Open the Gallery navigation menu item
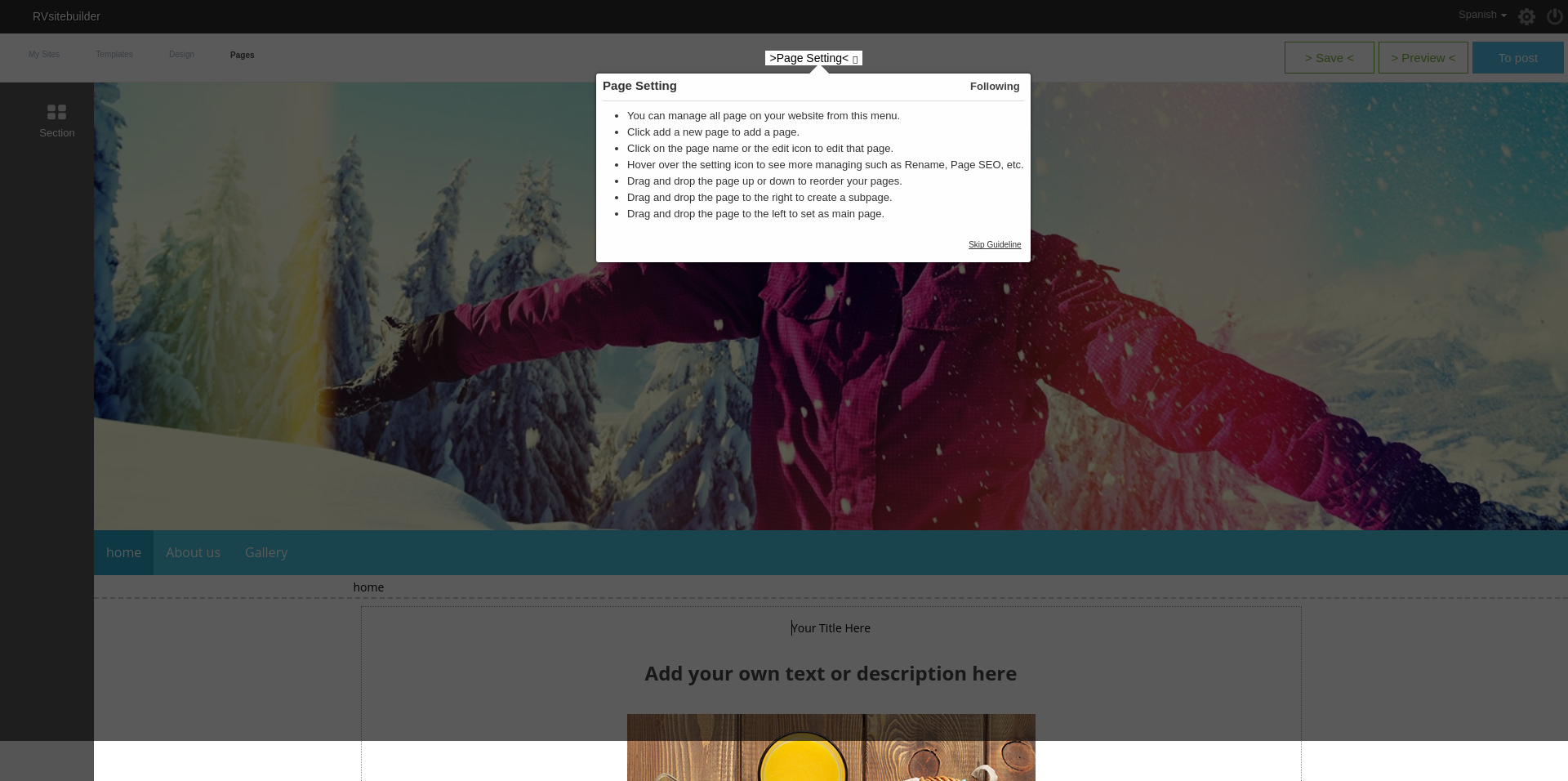This screenshot has height=781, width=1568. click(x=266, y=552)
